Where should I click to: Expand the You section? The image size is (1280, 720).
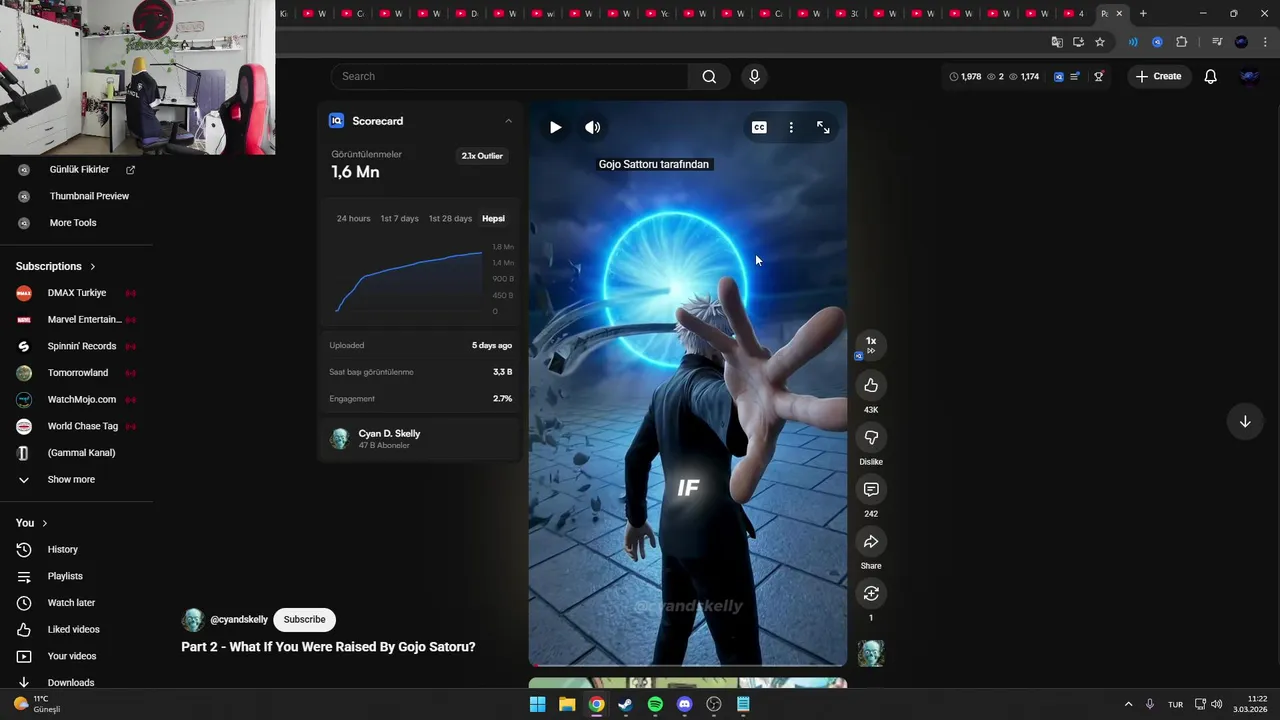tap(32, 523)
